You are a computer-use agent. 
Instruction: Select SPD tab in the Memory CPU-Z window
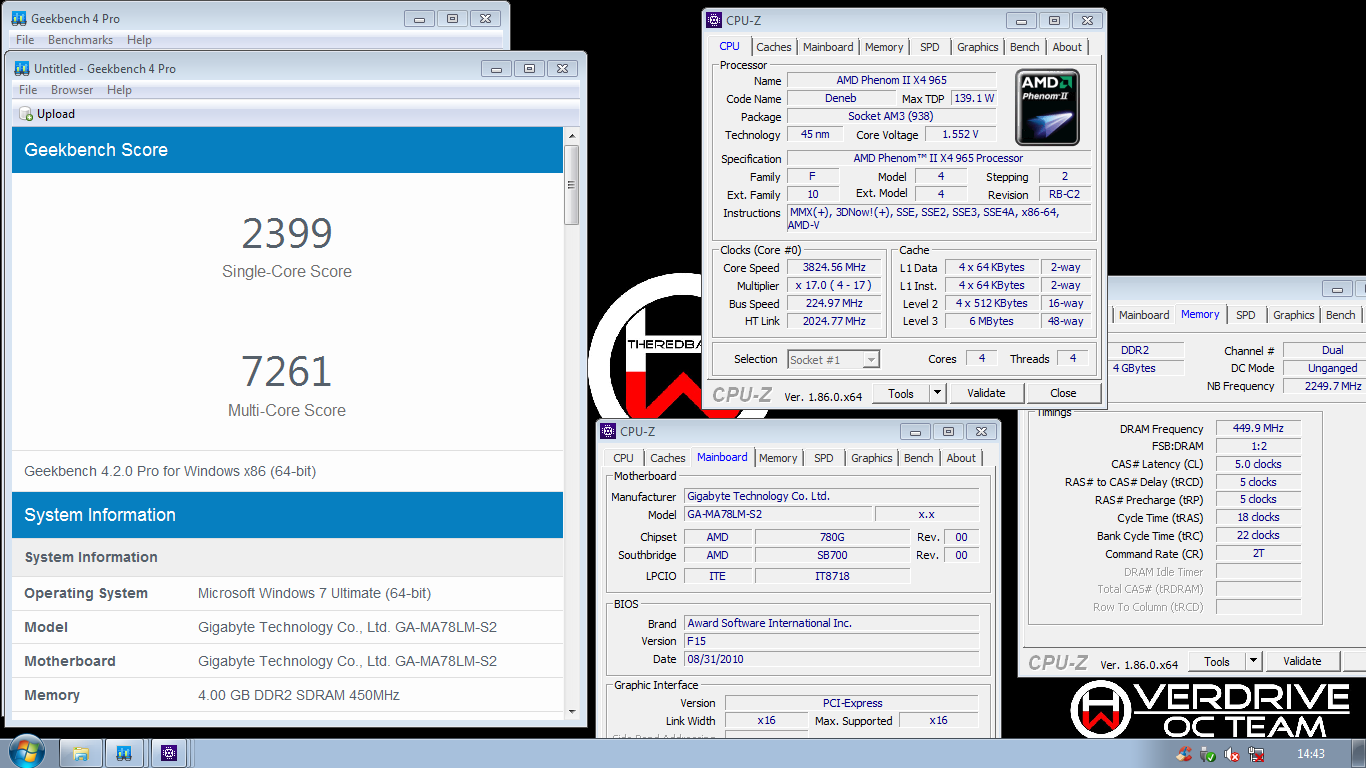[x=1245, y=315]
